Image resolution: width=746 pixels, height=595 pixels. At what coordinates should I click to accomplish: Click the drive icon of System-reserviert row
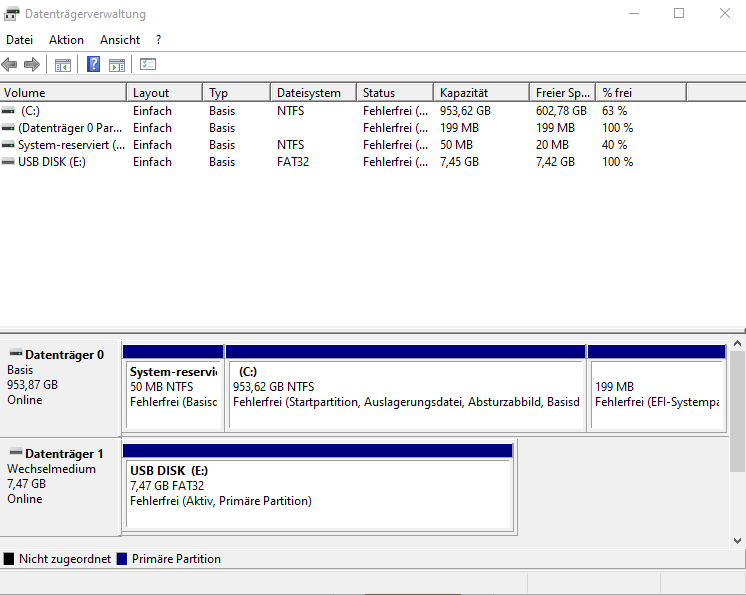point(8,145)
